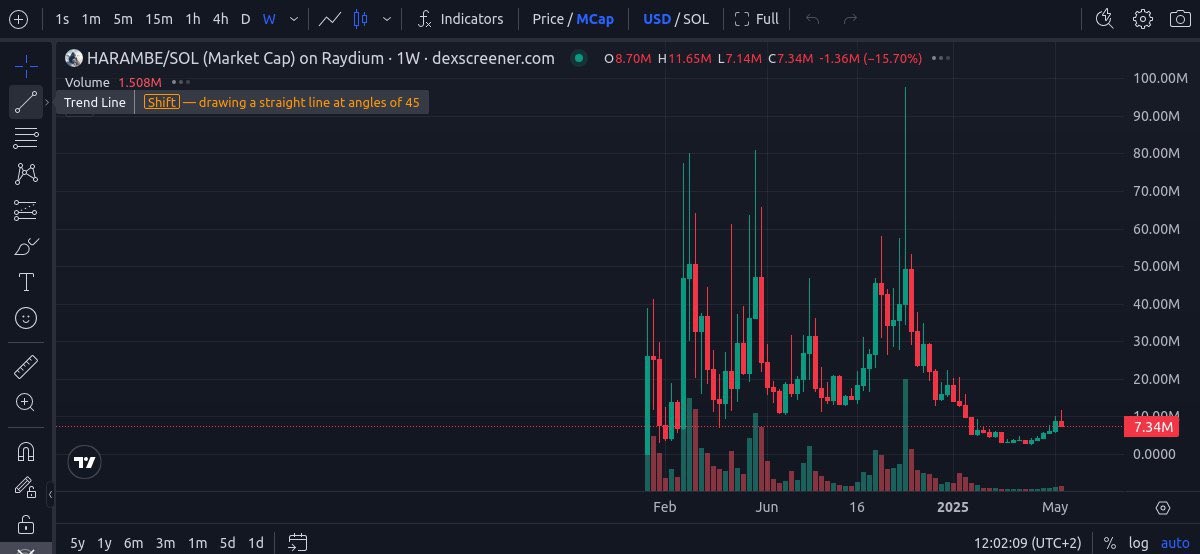Set bottom date range to 1m
This screenshot has width=1200, height=554.
click(x=197, y=543)
